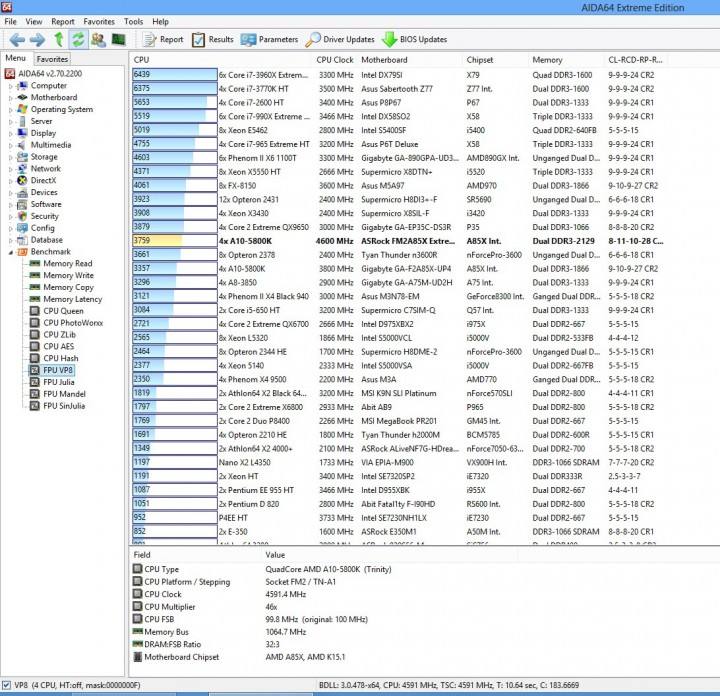Open the Help menu
720x696 pixels.
160,22
